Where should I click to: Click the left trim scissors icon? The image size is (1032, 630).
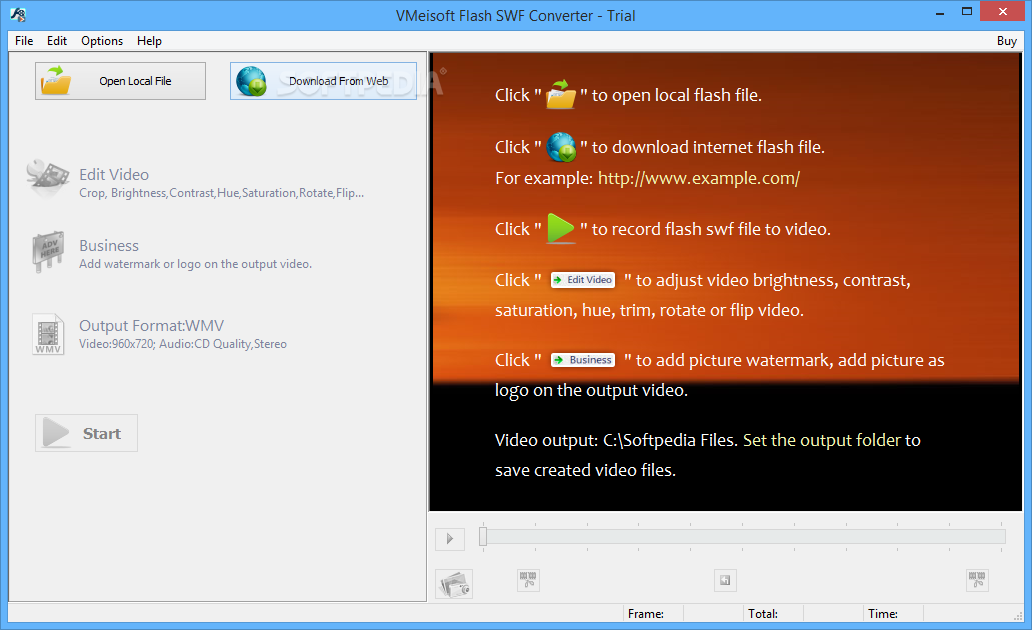(529, 580)
